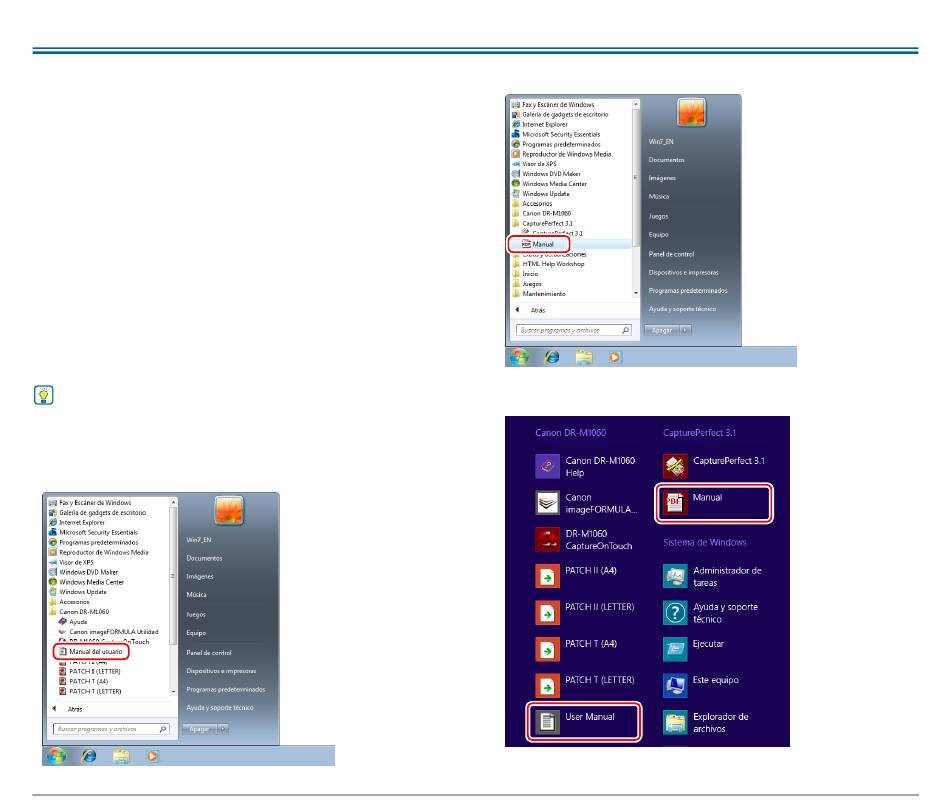The image size is (950, 803).
Task: Click file explorer taskbar icon below CapturePerfect Manual menu
Action: [x=584, y=357]
